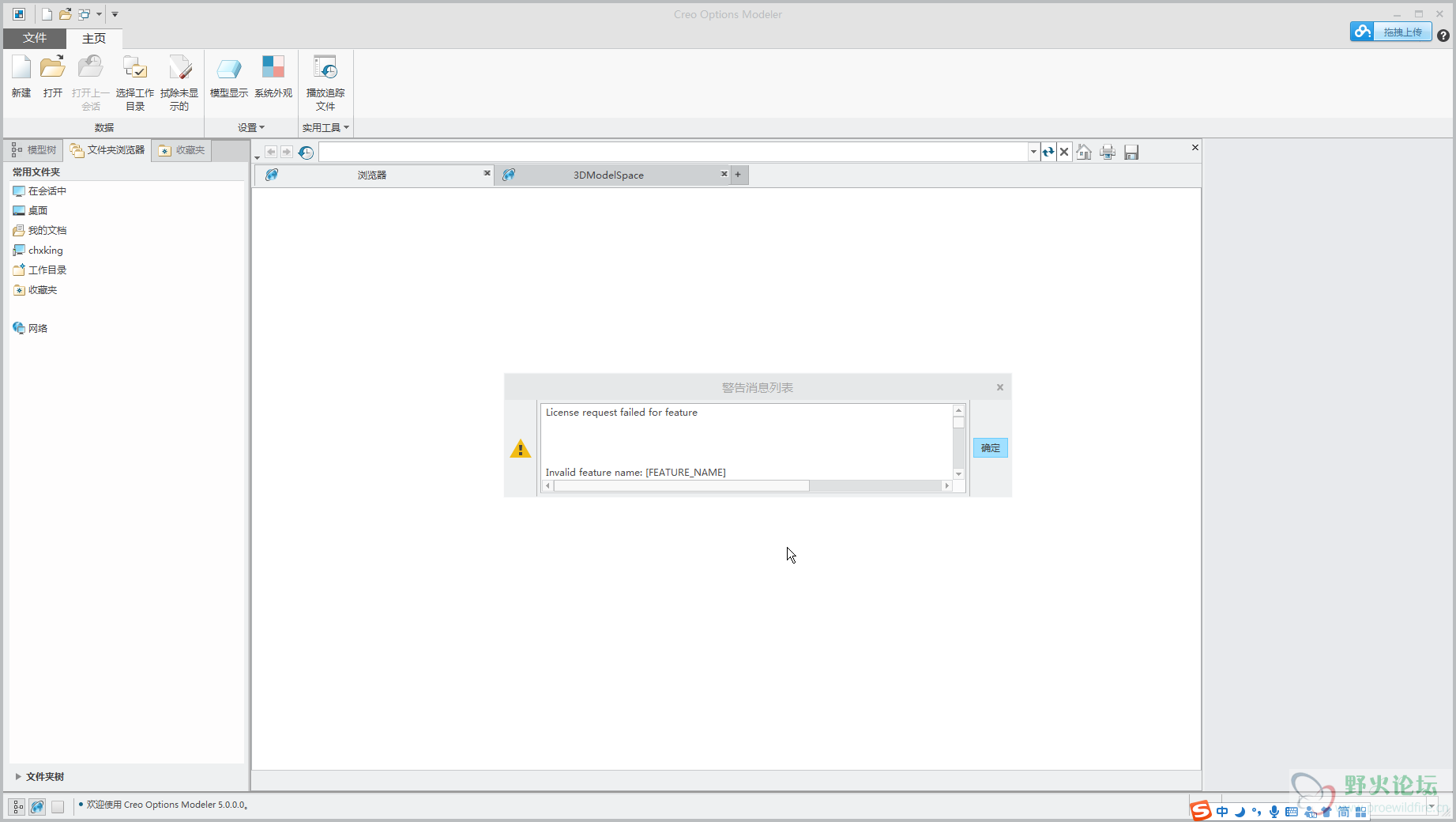
Task: Select chxking computer item
Action: tap(38, 251)
